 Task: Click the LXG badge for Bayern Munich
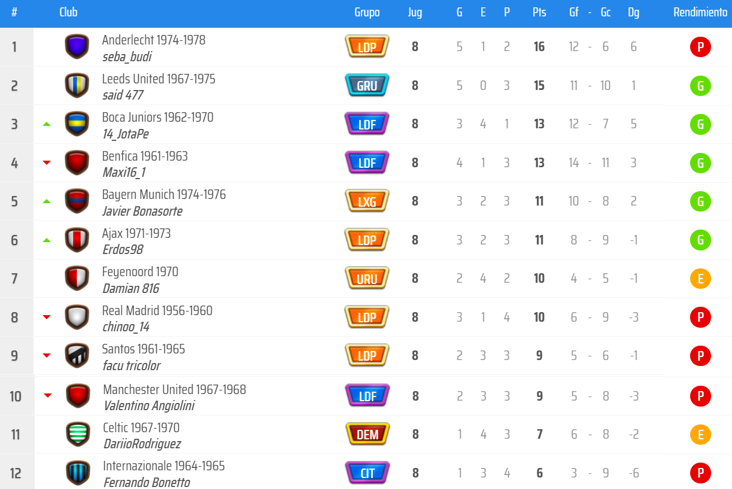click(367, 201)
